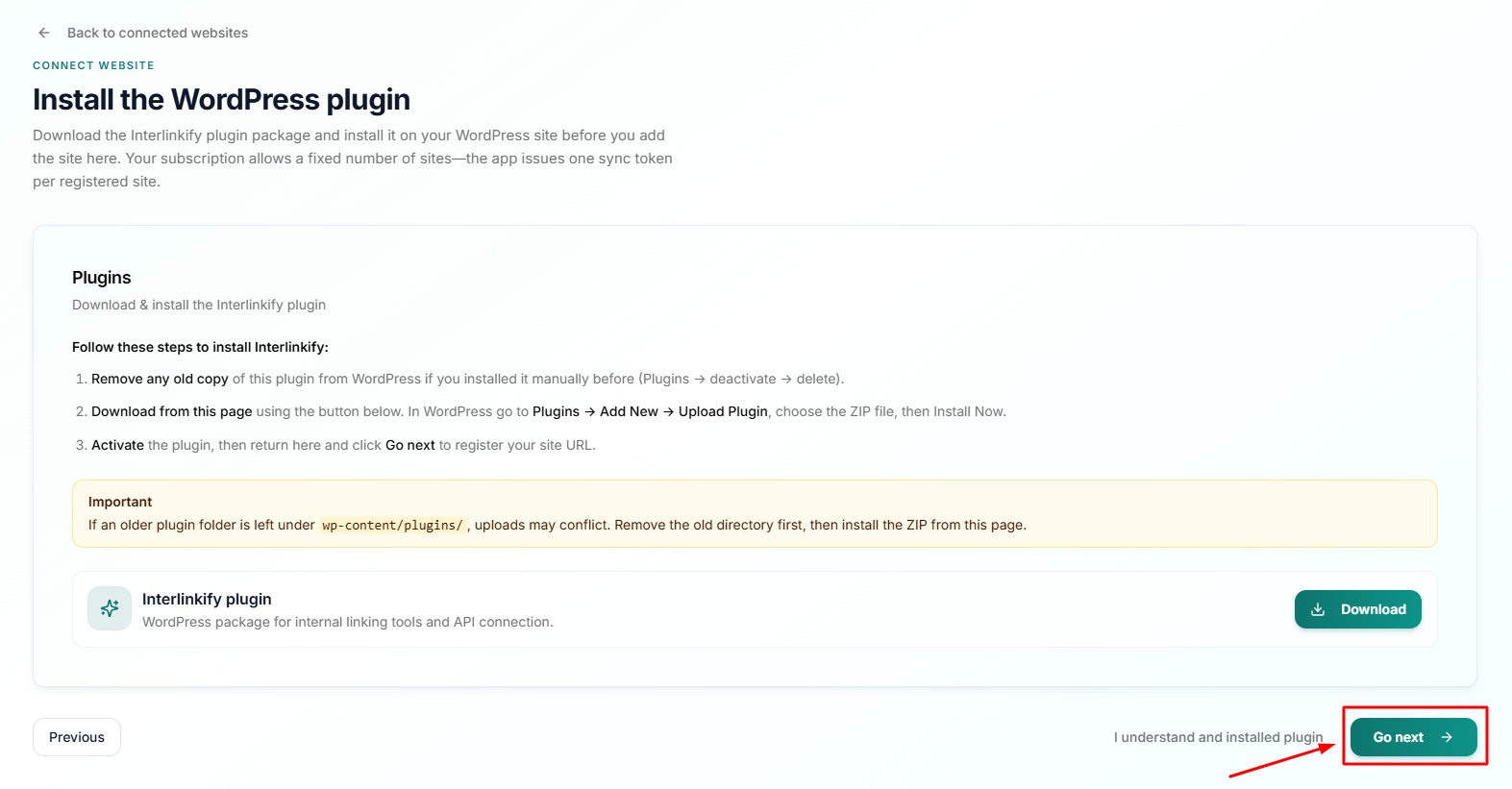Select the Download & install the Interlinkify plugin text
1512x789 pixels.
click(199, 305)
